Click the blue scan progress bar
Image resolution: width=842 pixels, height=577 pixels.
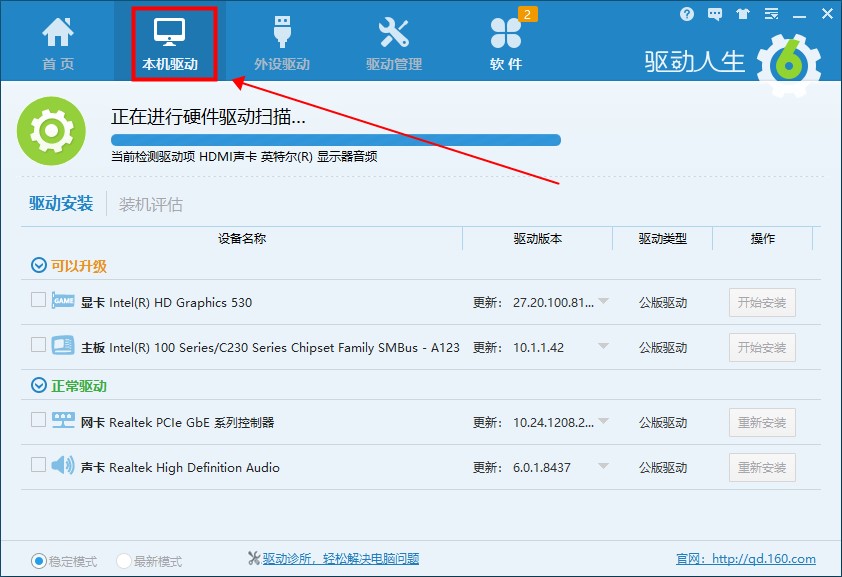coord(336,140)
